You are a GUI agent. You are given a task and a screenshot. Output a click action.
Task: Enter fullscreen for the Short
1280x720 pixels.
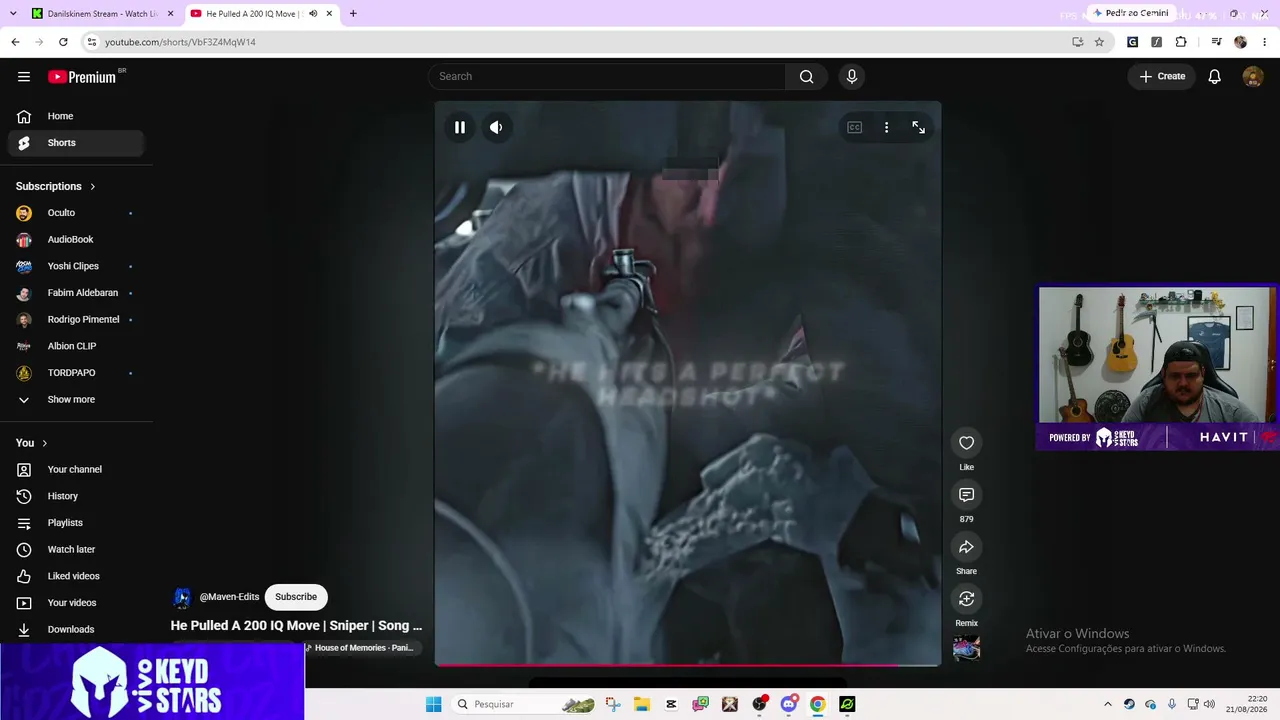[x=918, y=127]
